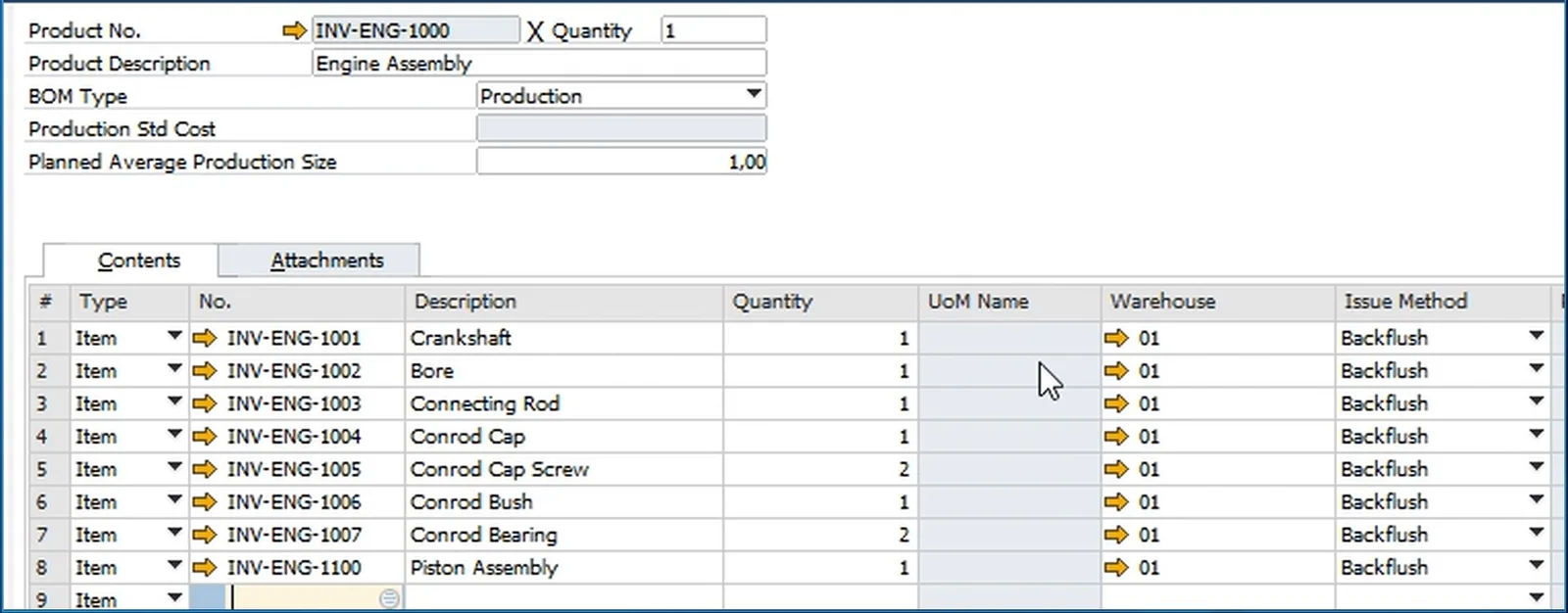Open link arrow for item INV-ENG-1007
This screenshot has width=1568, height=613.
click(x=205, y=536)
